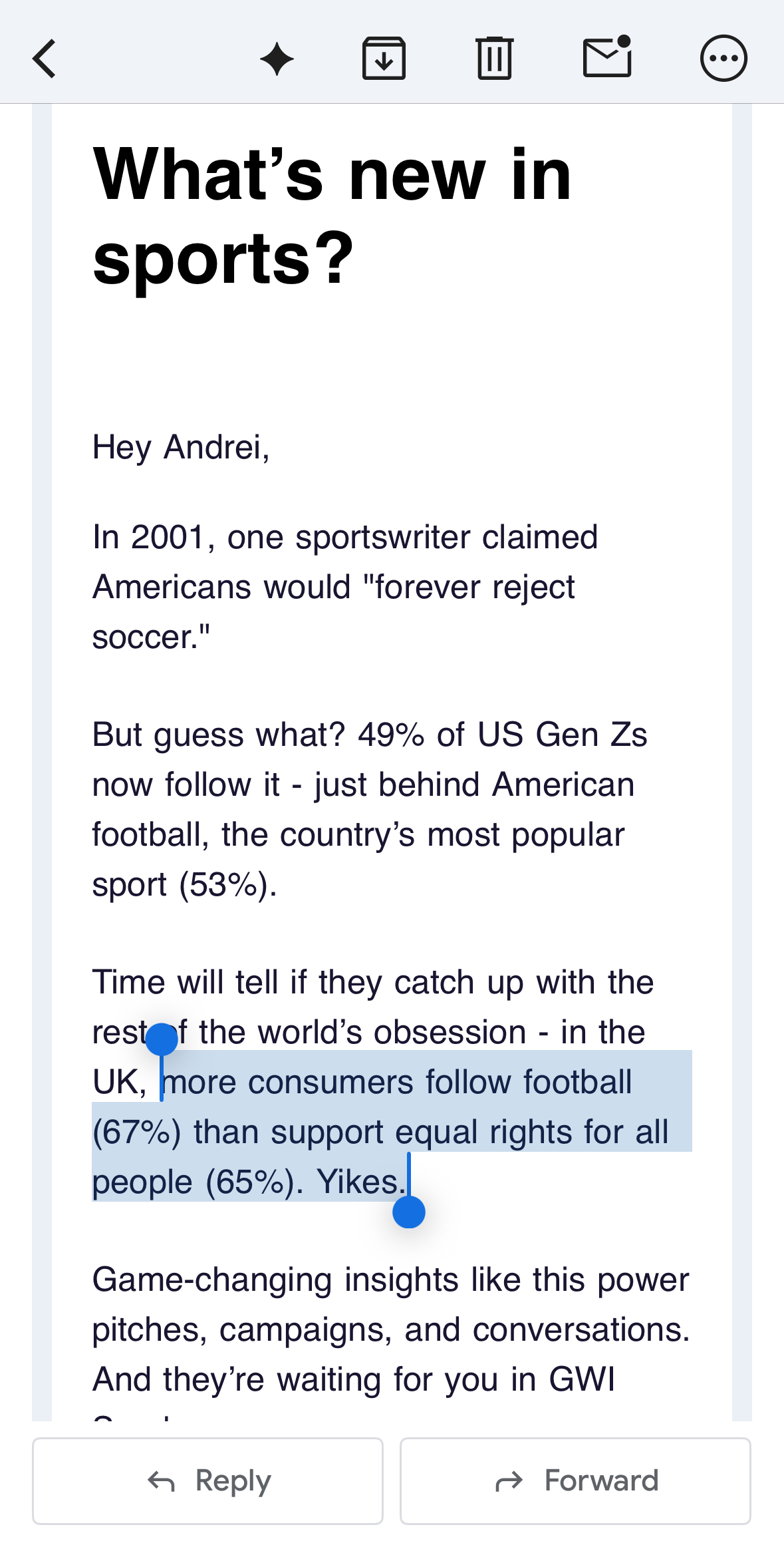
Task: Tap the "sport (53%)." text
Action: [184, 885]
